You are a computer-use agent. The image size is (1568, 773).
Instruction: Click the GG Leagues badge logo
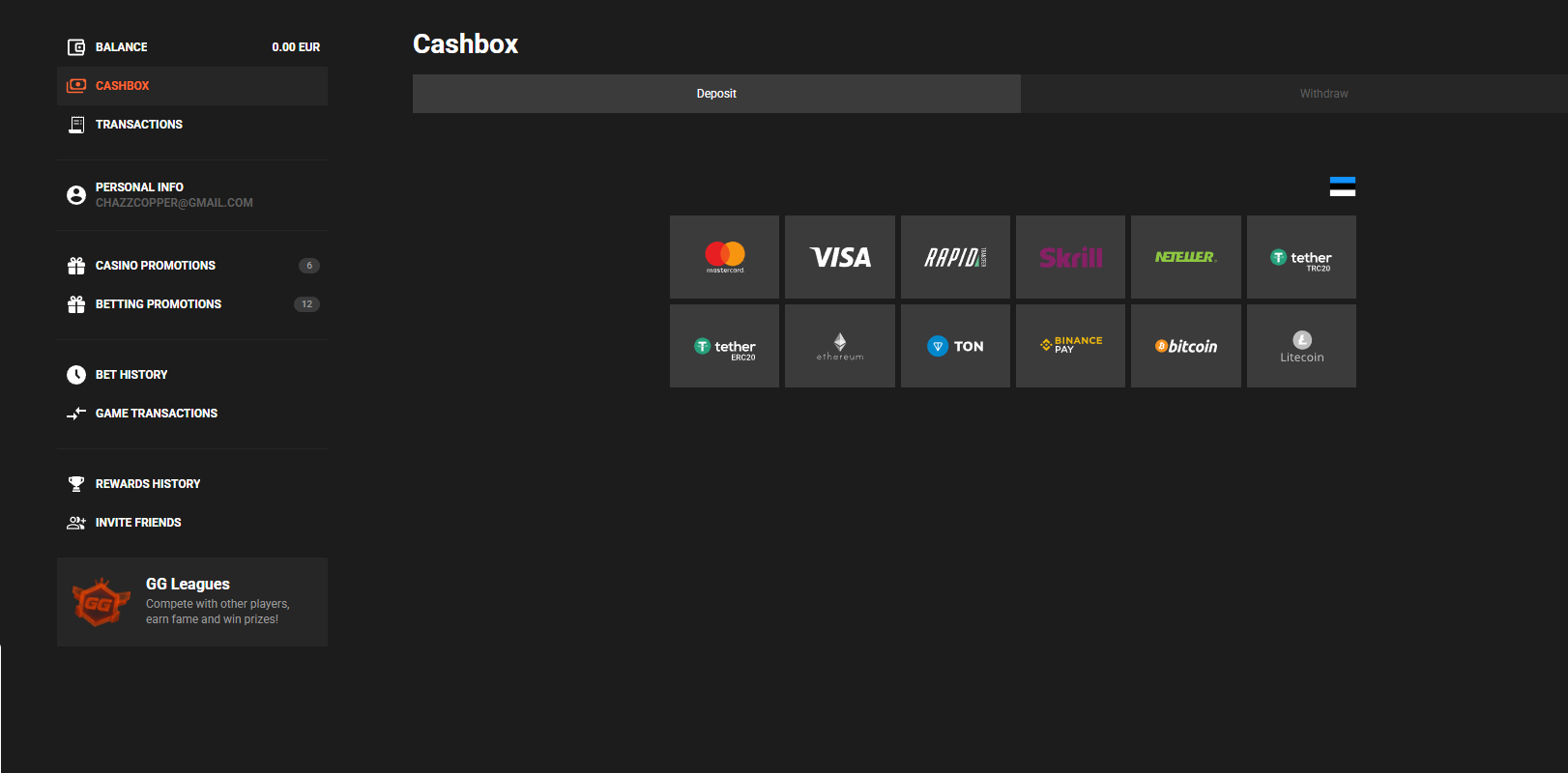point(102,602)
